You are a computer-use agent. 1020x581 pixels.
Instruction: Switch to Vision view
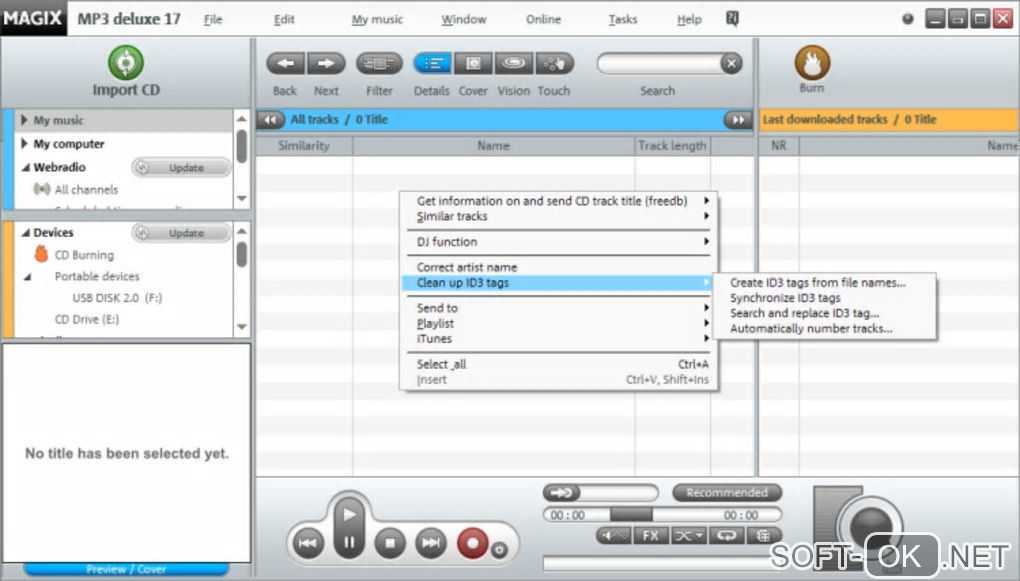point(514,64)
